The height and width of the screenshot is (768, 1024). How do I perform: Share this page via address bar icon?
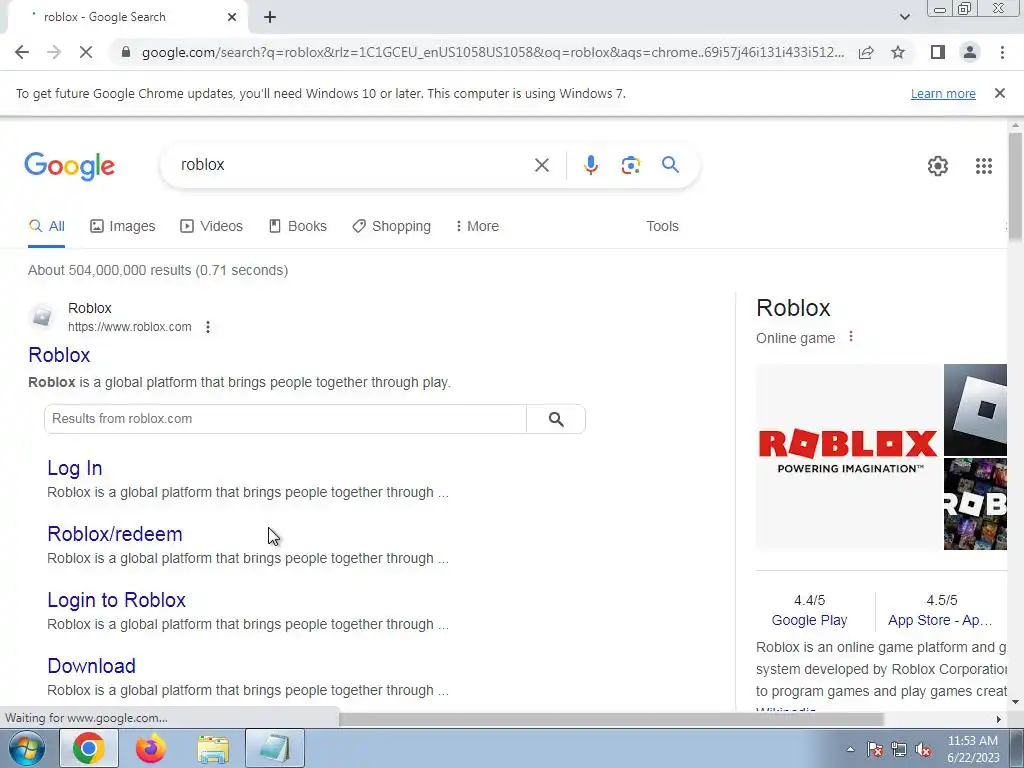[x=866, y=52]
